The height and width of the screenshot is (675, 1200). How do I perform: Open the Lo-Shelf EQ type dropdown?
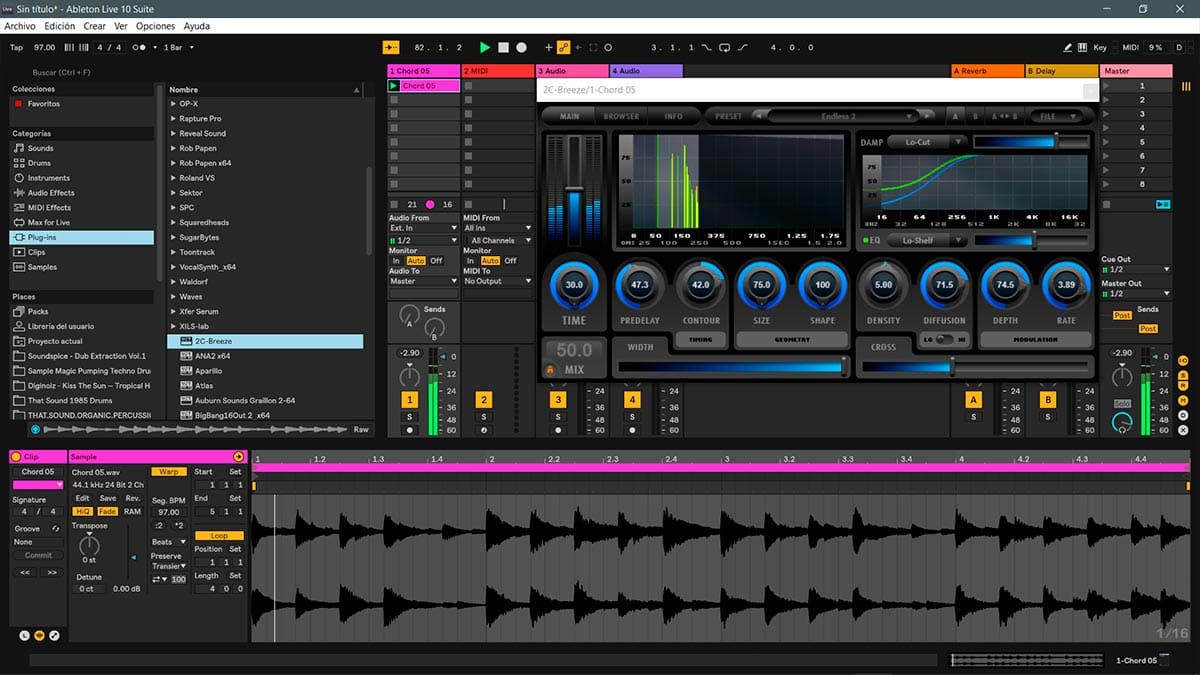[x=926, y=240]
